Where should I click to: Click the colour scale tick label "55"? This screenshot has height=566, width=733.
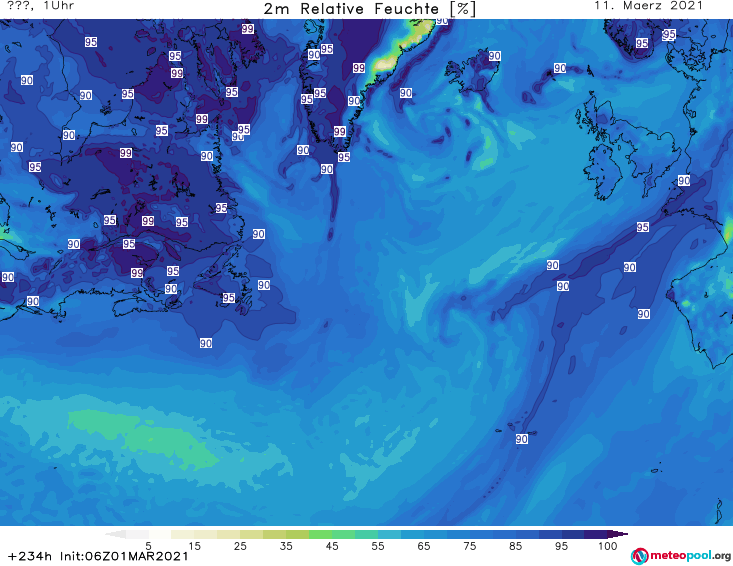[x=377, y=546]
